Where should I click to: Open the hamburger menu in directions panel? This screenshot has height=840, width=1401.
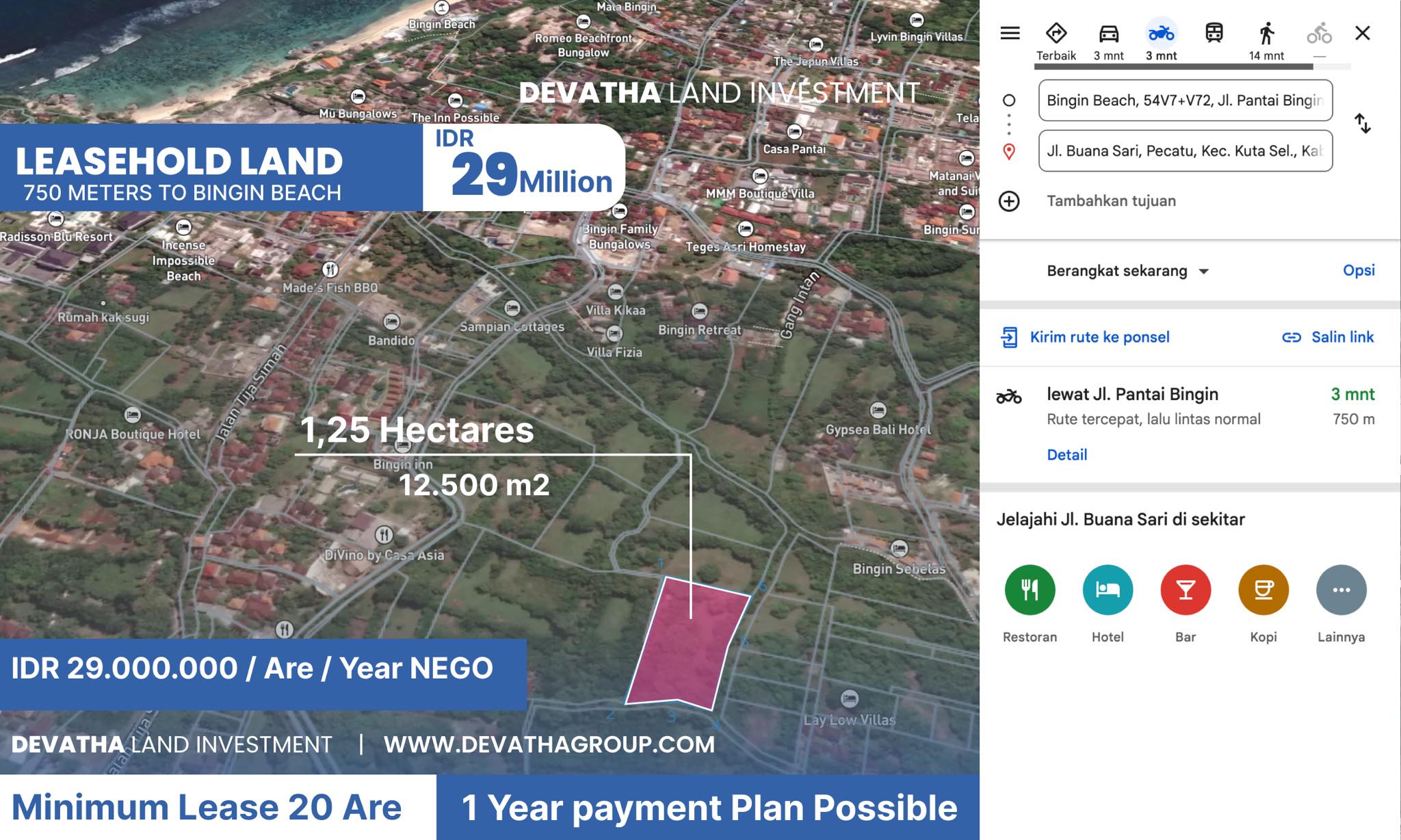click(1010, 33)
